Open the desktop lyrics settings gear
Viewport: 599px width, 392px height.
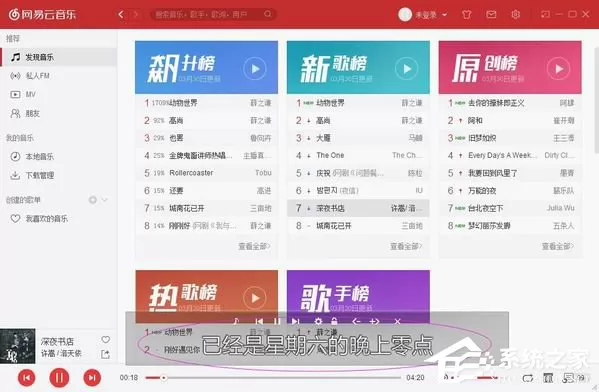318,321
